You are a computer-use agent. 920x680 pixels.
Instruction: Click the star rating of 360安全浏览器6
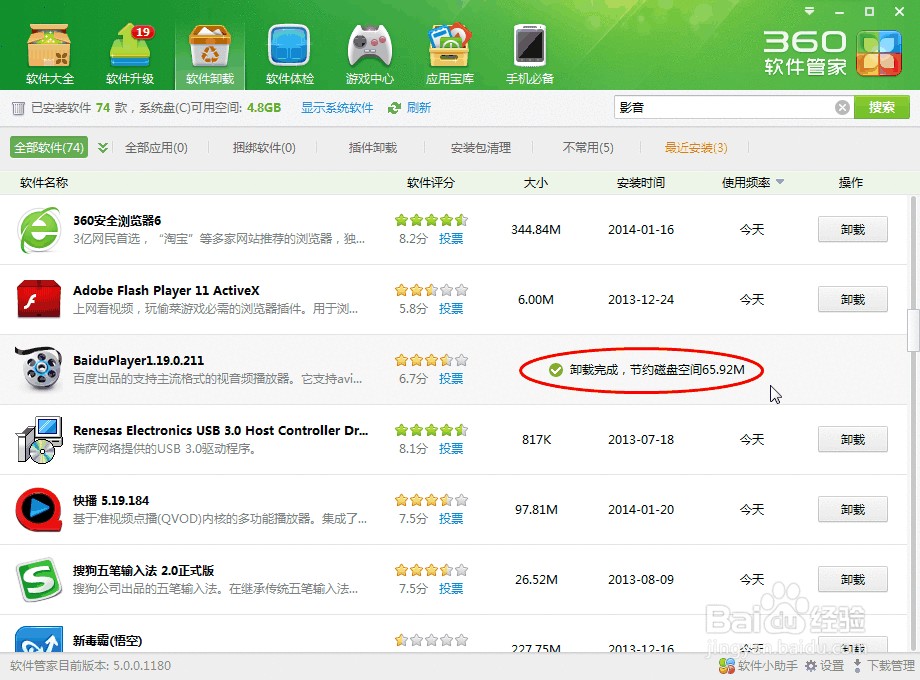tap(431, 220)
